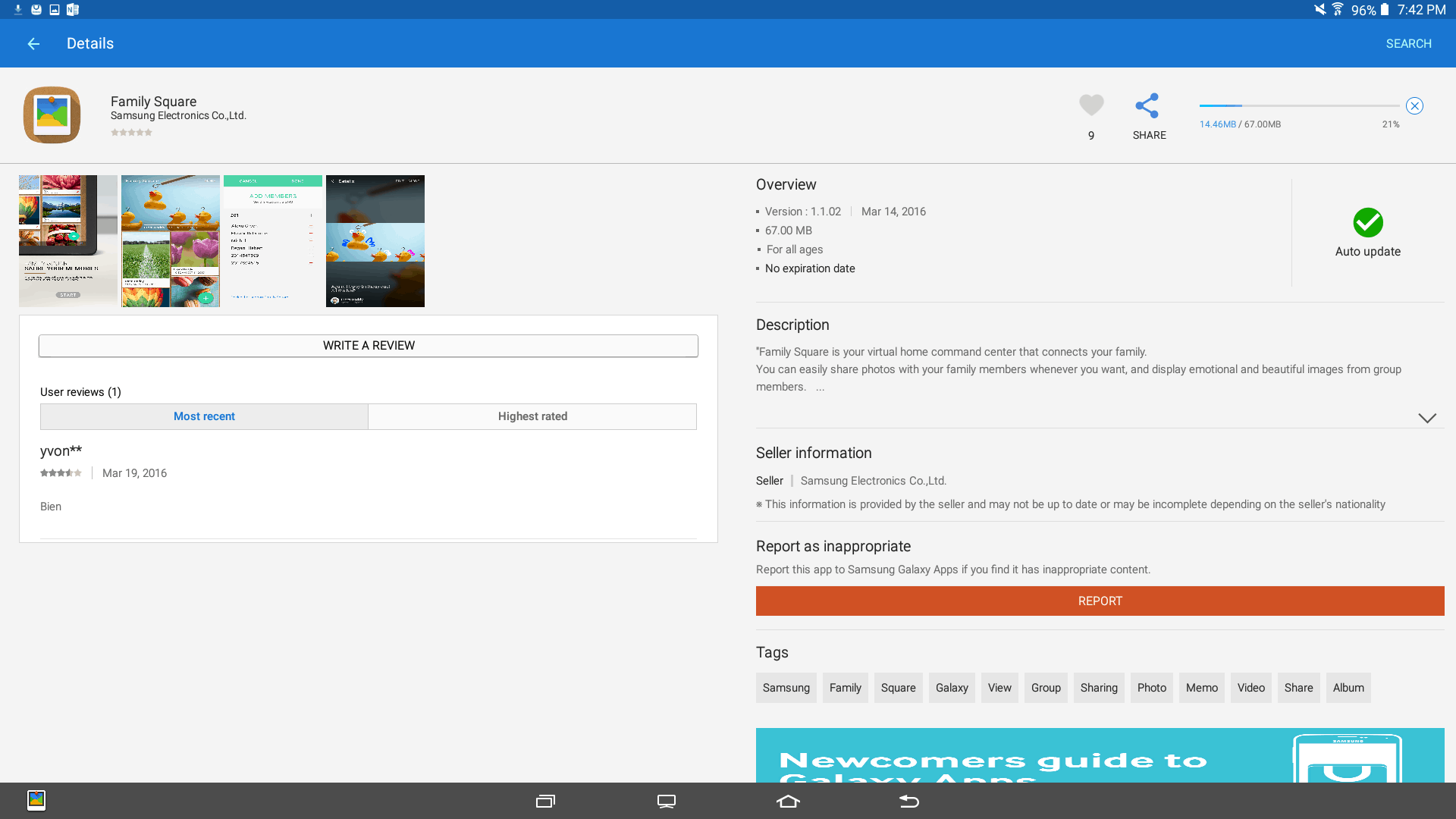Tap the Office notification icon in status bar

73,10
